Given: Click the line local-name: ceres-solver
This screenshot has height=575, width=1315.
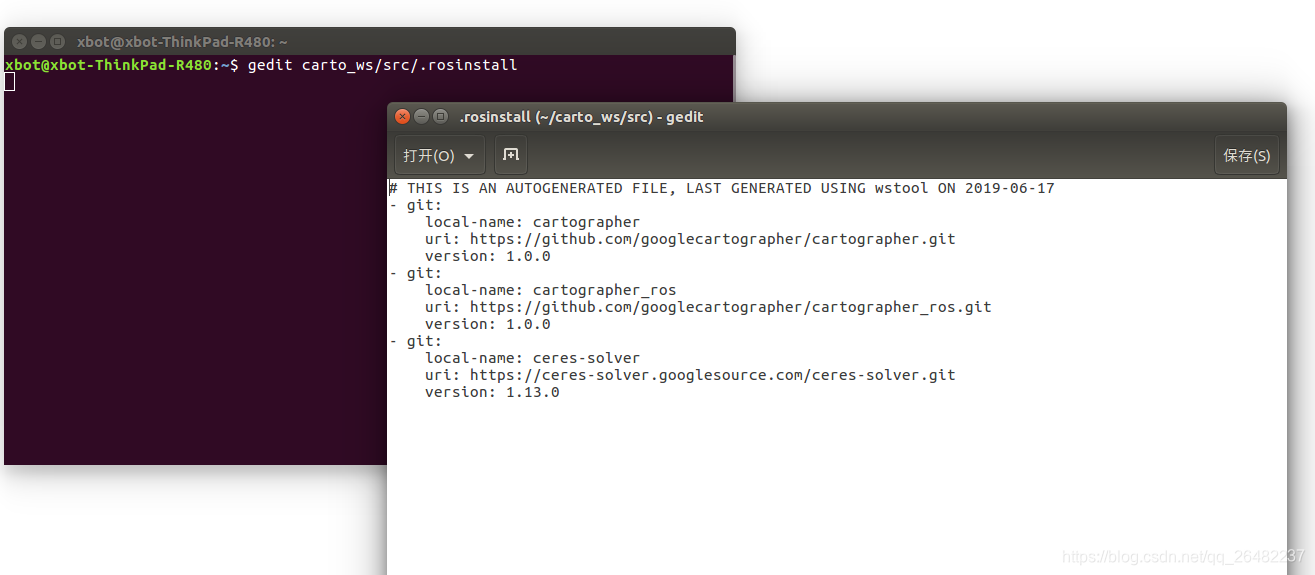Looking at the screenshot, I should [532, 358].
